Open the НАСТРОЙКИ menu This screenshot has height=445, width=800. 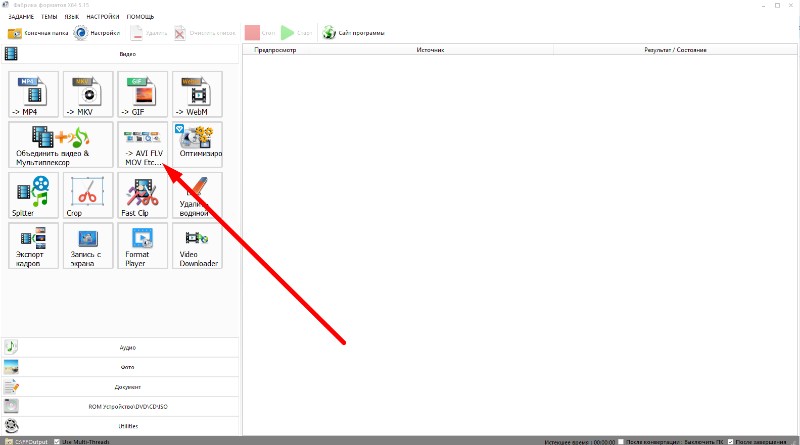[x=103, y=17]
